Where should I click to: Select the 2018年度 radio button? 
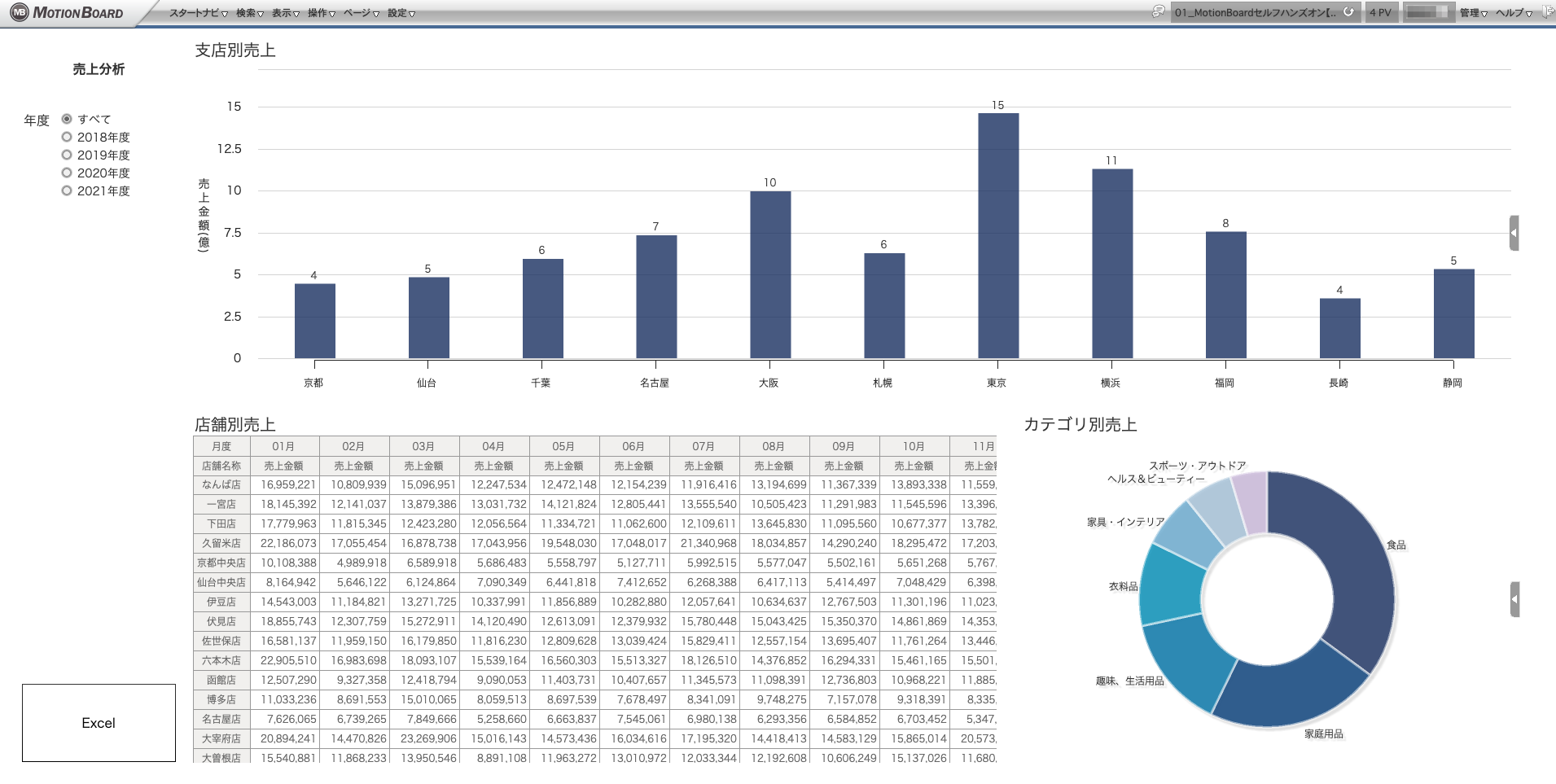(x=67, y=137)
